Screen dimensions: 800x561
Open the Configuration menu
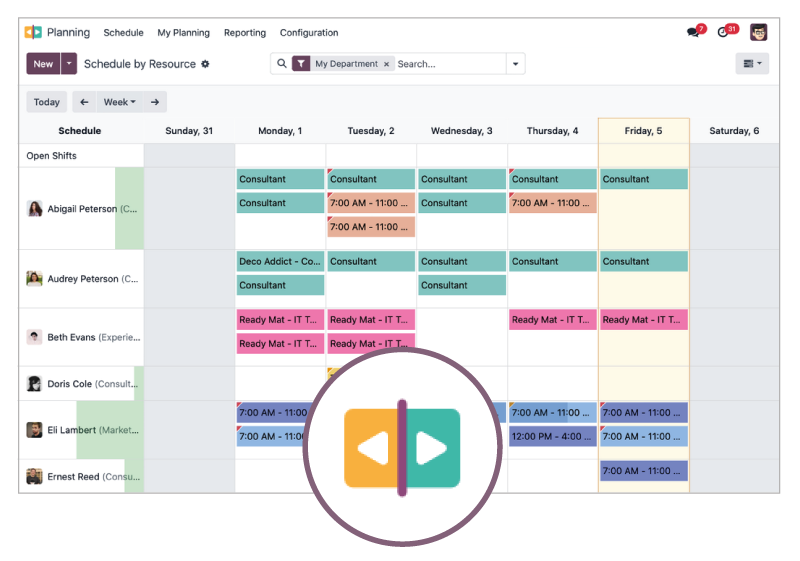tap(309, 33)
